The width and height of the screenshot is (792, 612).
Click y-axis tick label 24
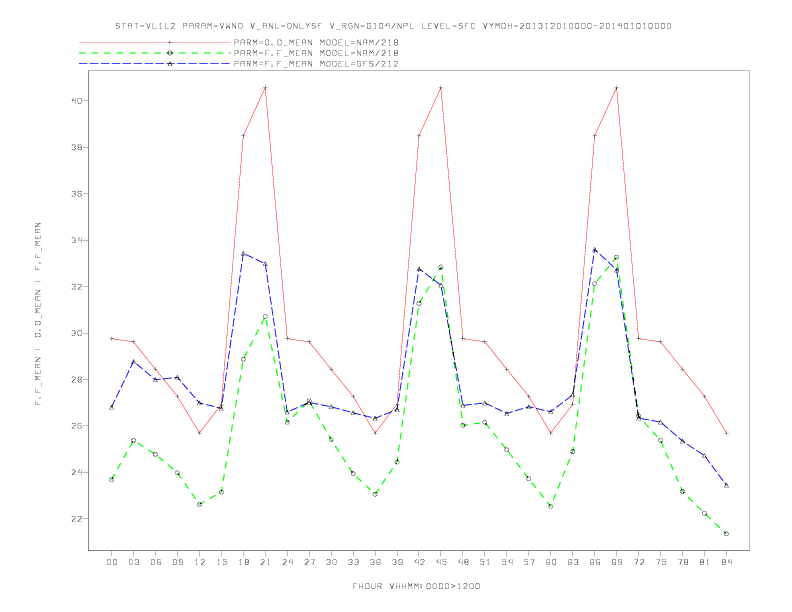pyautogui.click(x=77, y=472)
